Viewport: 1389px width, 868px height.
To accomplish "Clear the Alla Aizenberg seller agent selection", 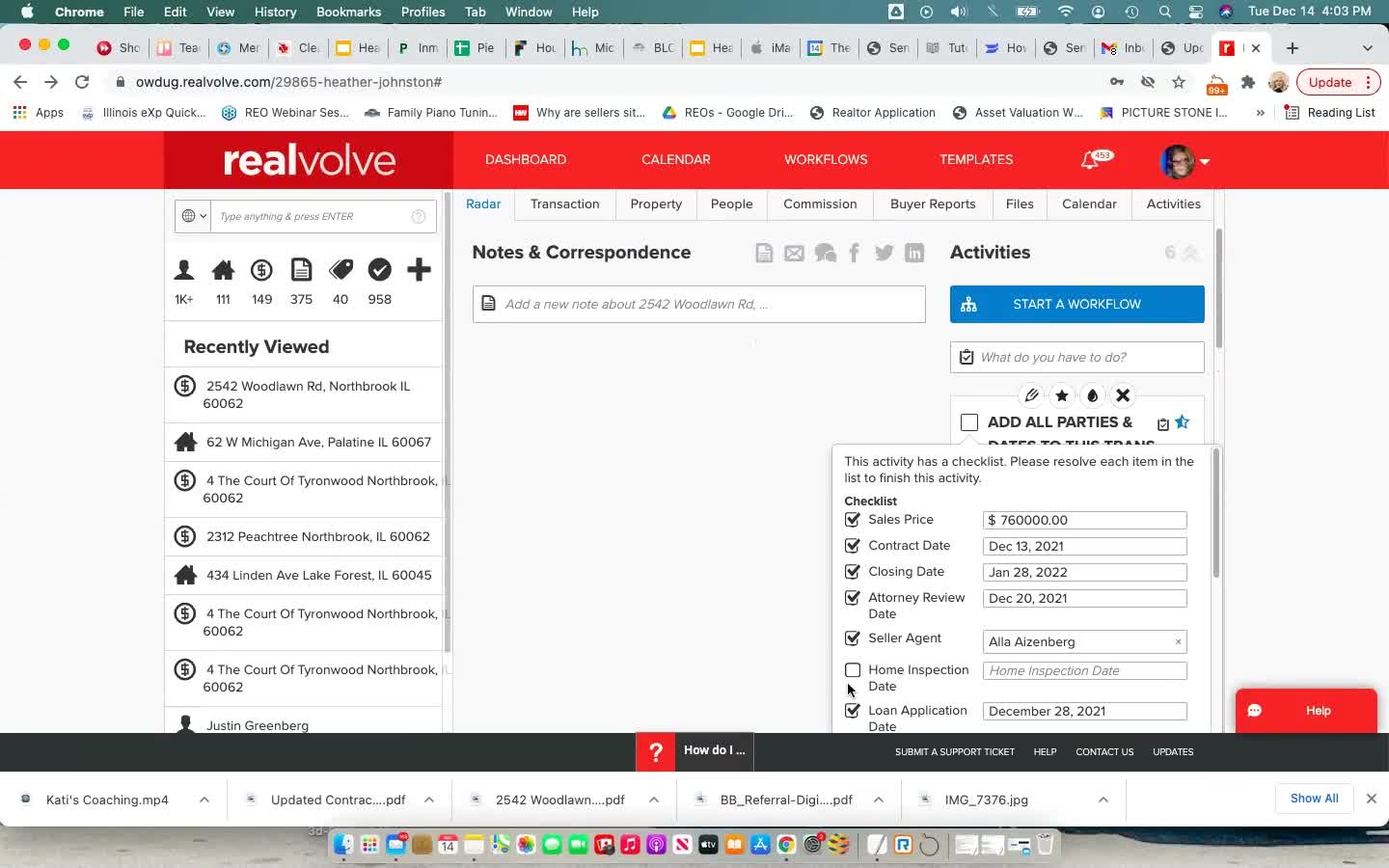I will [x=1178, y=642].
